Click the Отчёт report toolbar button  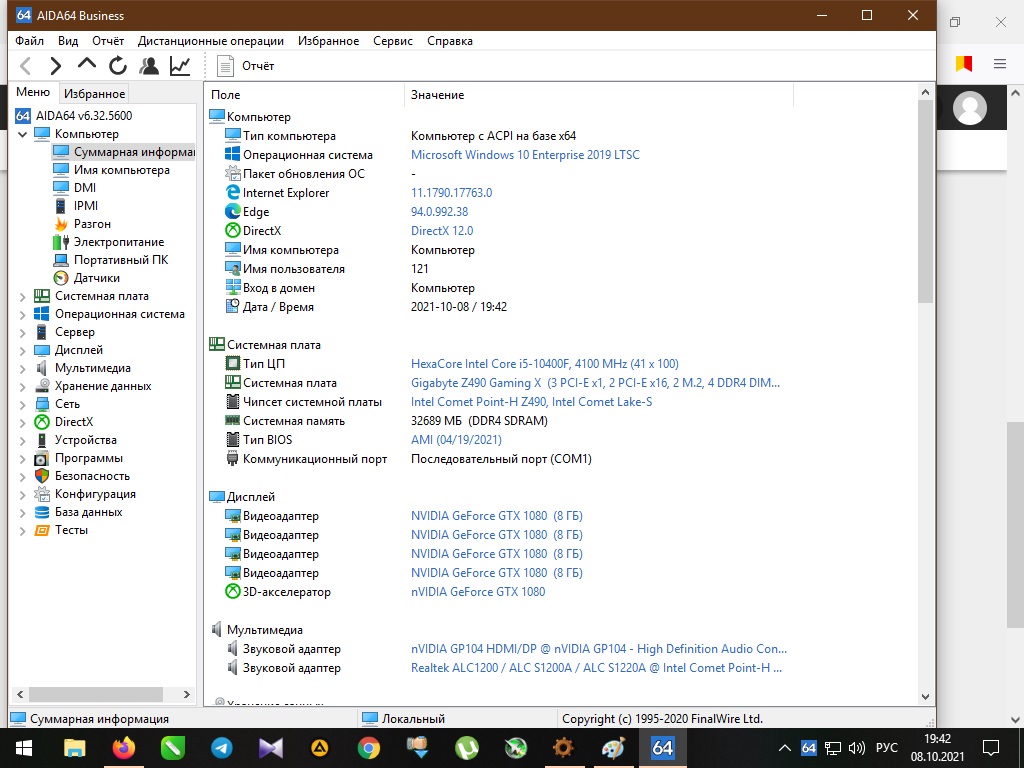coord(246,66)
